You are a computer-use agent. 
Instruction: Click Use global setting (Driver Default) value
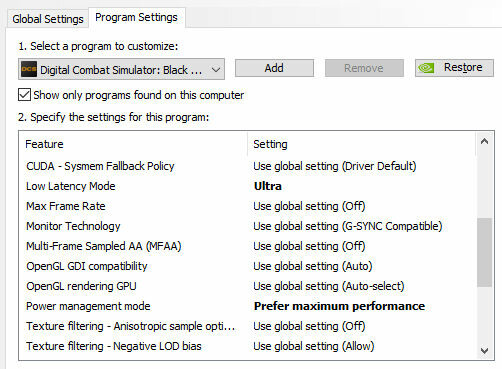(x=335, y=166)
